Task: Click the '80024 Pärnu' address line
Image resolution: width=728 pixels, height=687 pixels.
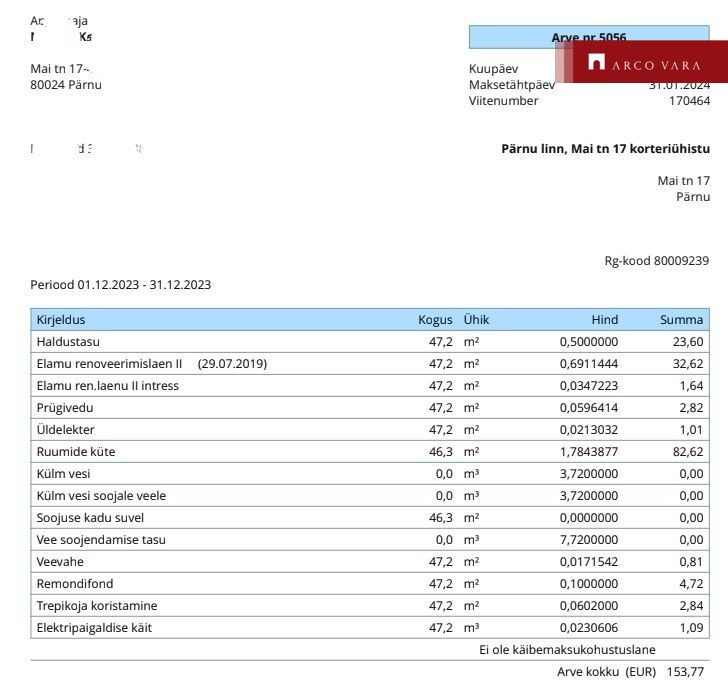Action: (66, 85)
